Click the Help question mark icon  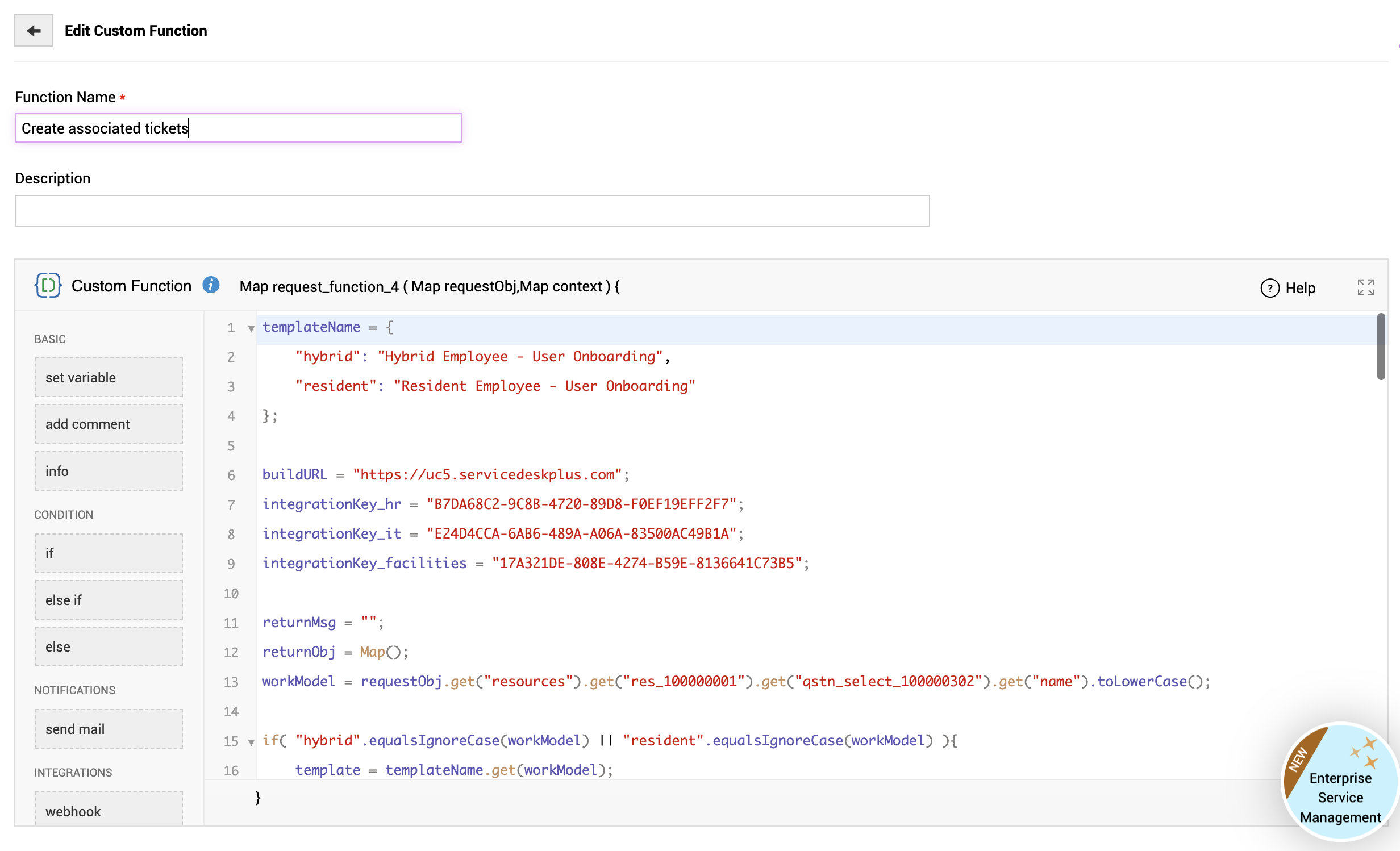coord(1270,288)
